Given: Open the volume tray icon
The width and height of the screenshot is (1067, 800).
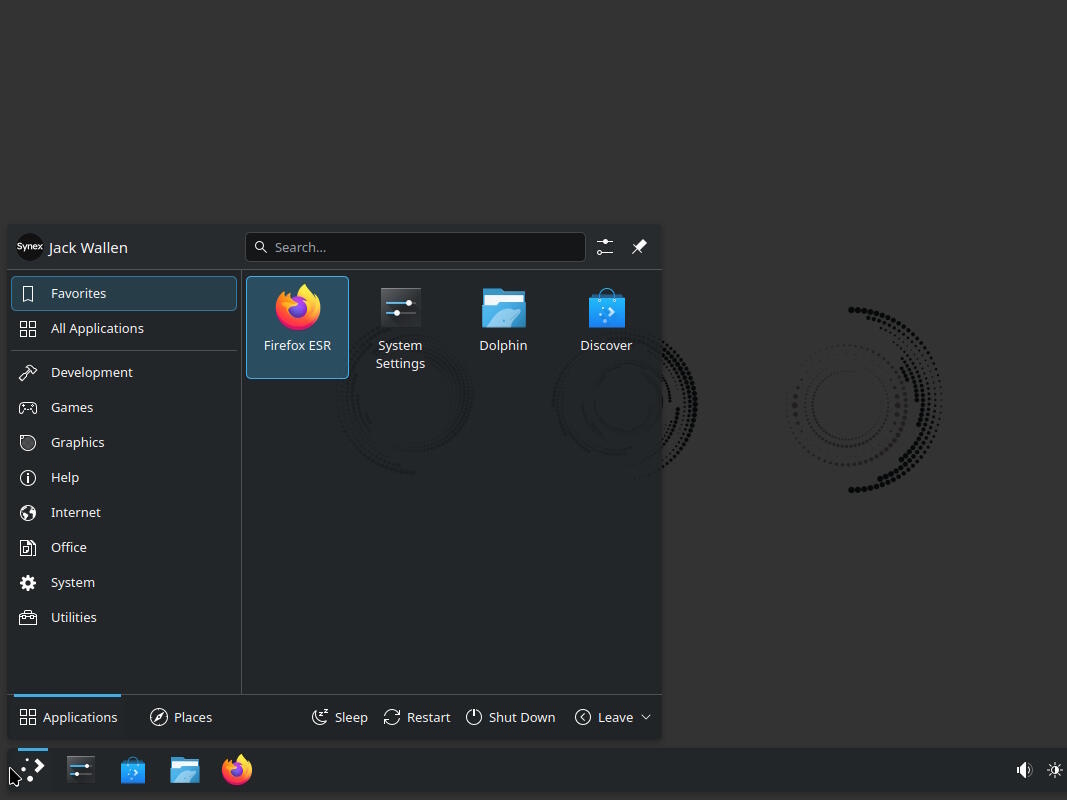Looking at the screenshot, I should (x=1024, y=770).
